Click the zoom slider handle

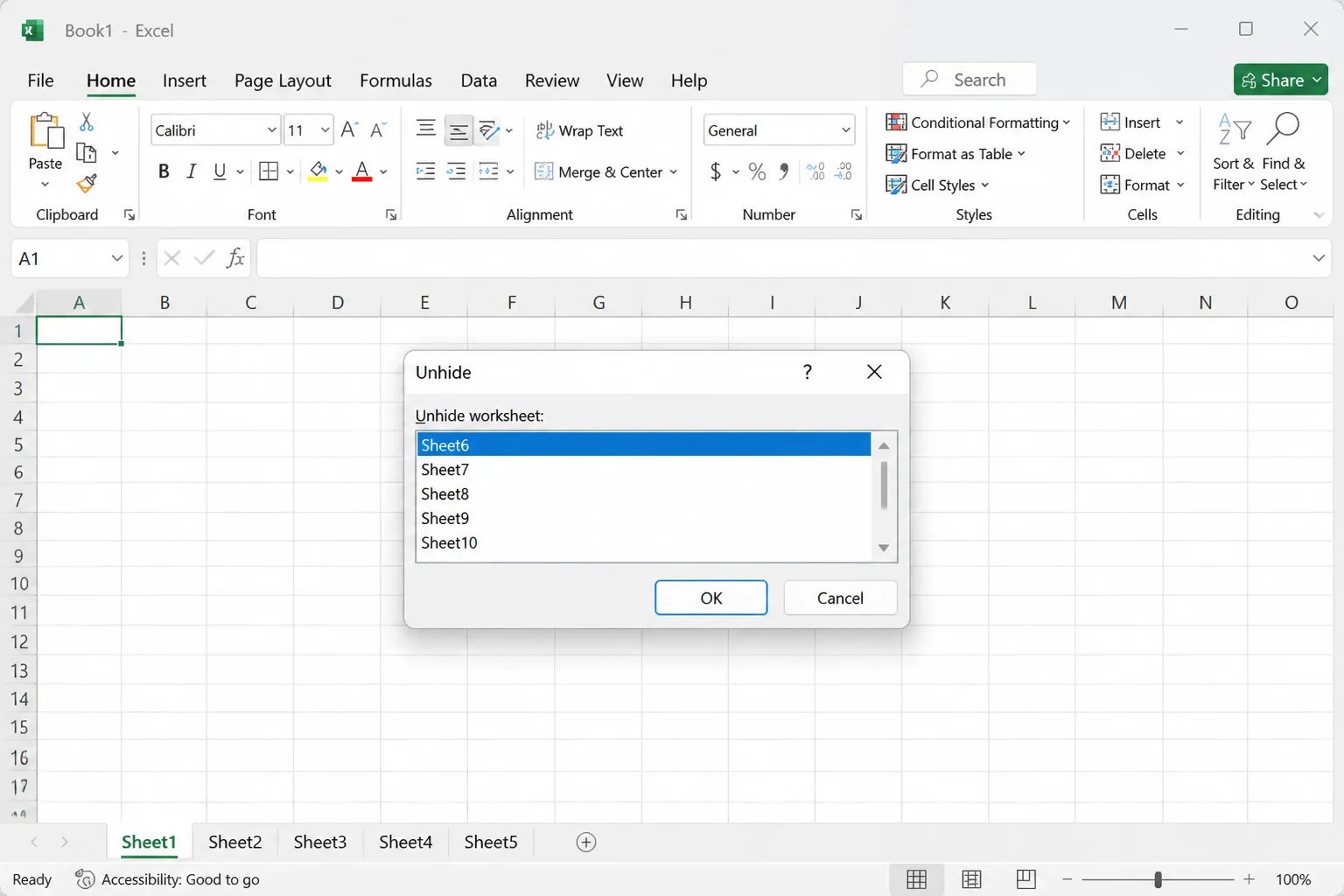tap(1158, 879)
